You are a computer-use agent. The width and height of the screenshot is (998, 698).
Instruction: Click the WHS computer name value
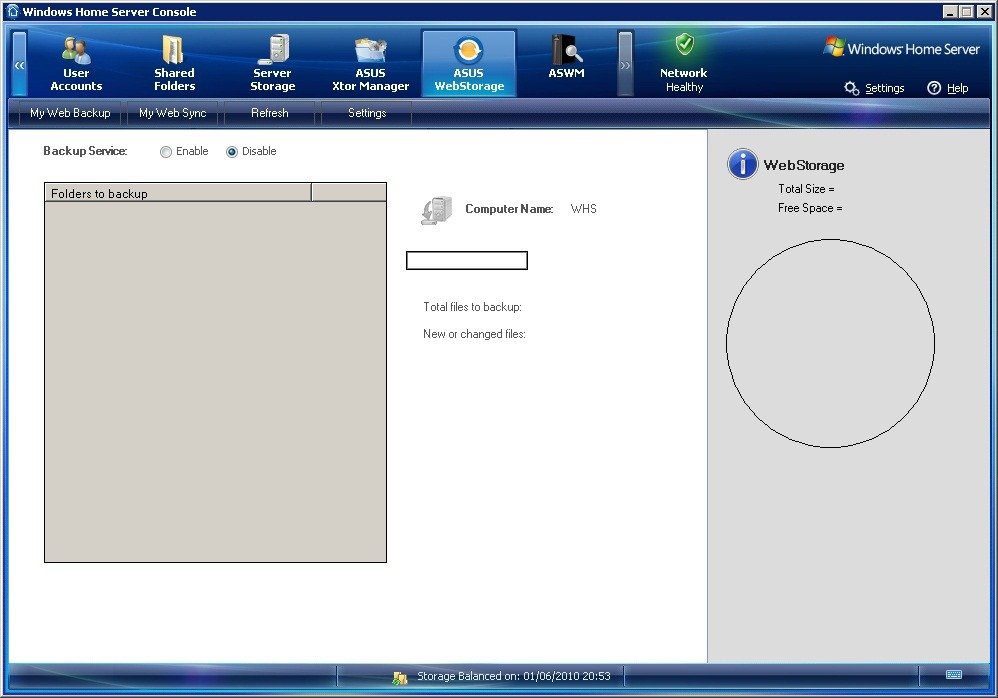tap(584, 209)
